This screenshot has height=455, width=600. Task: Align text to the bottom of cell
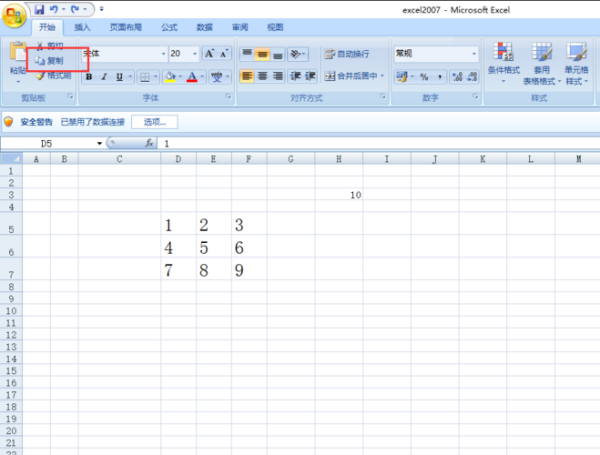pos(278,54)
